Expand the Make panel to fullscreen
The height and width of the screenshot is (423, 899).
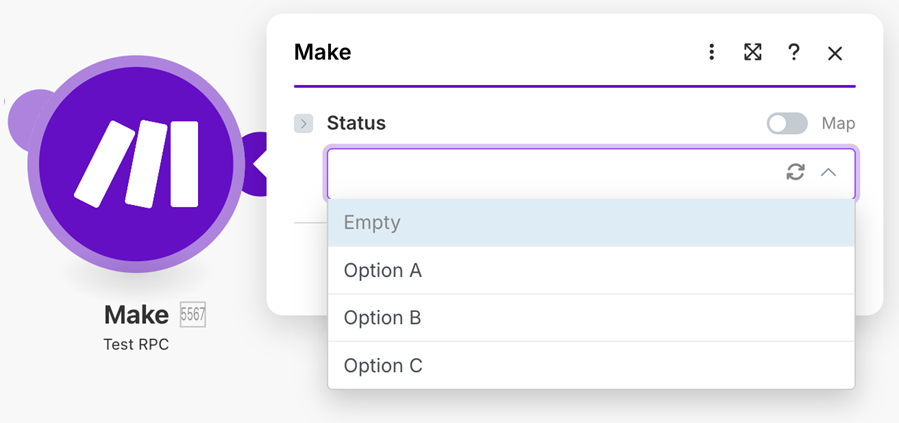[x=753, y=52]
